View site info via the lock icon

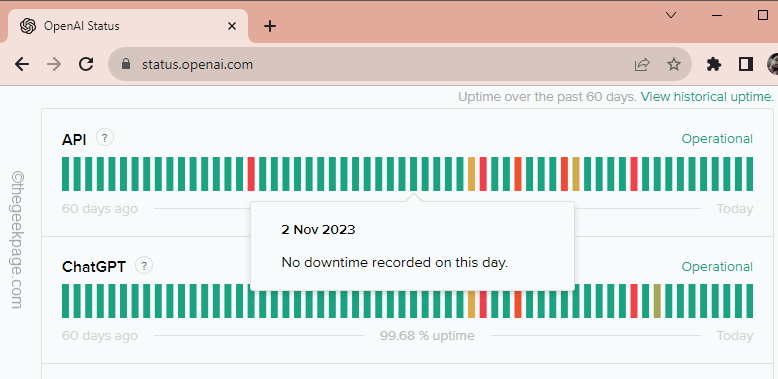[x=126, y=64]
